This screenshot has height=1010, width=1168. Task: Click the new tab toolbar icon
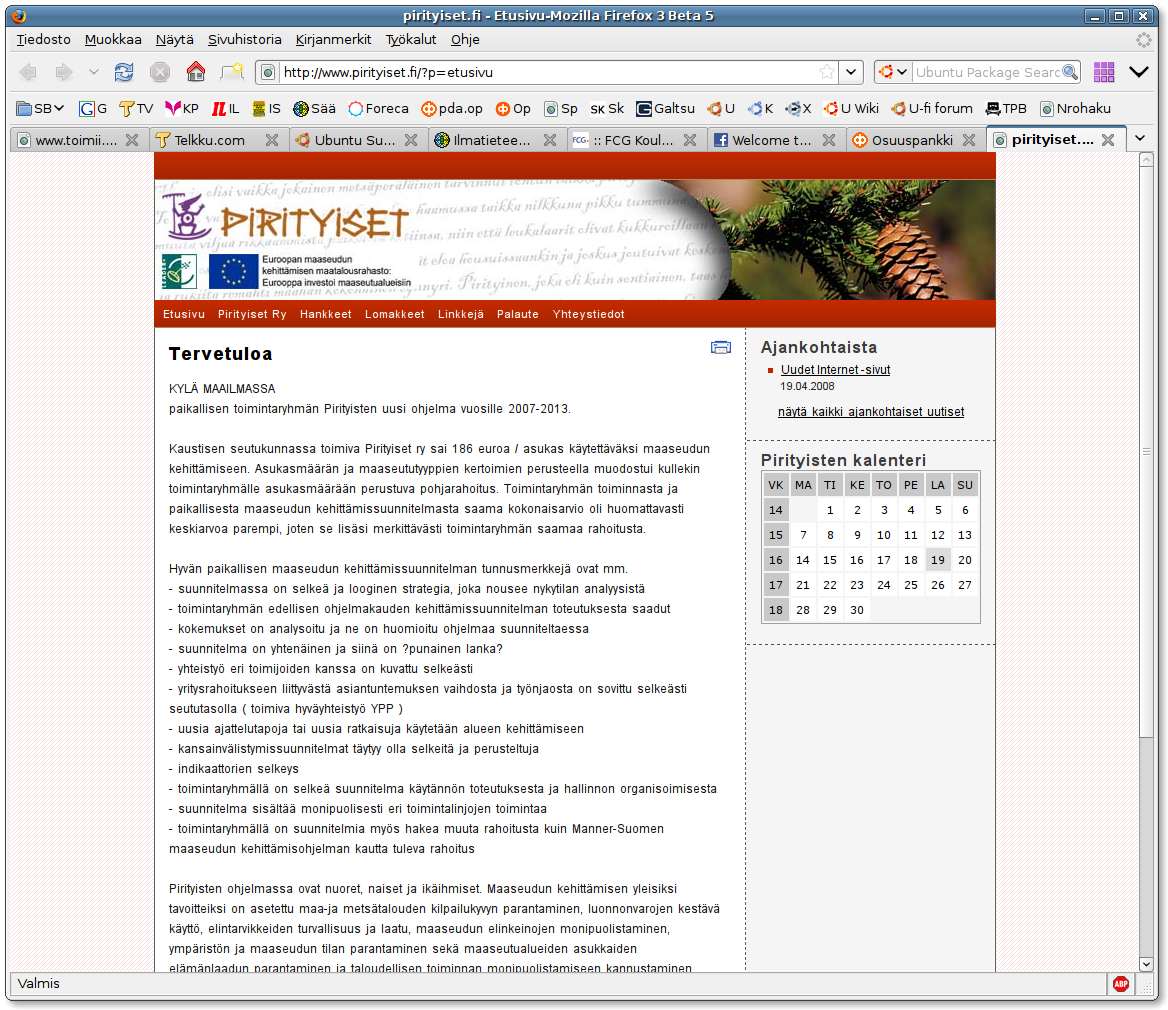pyautogui.click(x=232, y=72)
